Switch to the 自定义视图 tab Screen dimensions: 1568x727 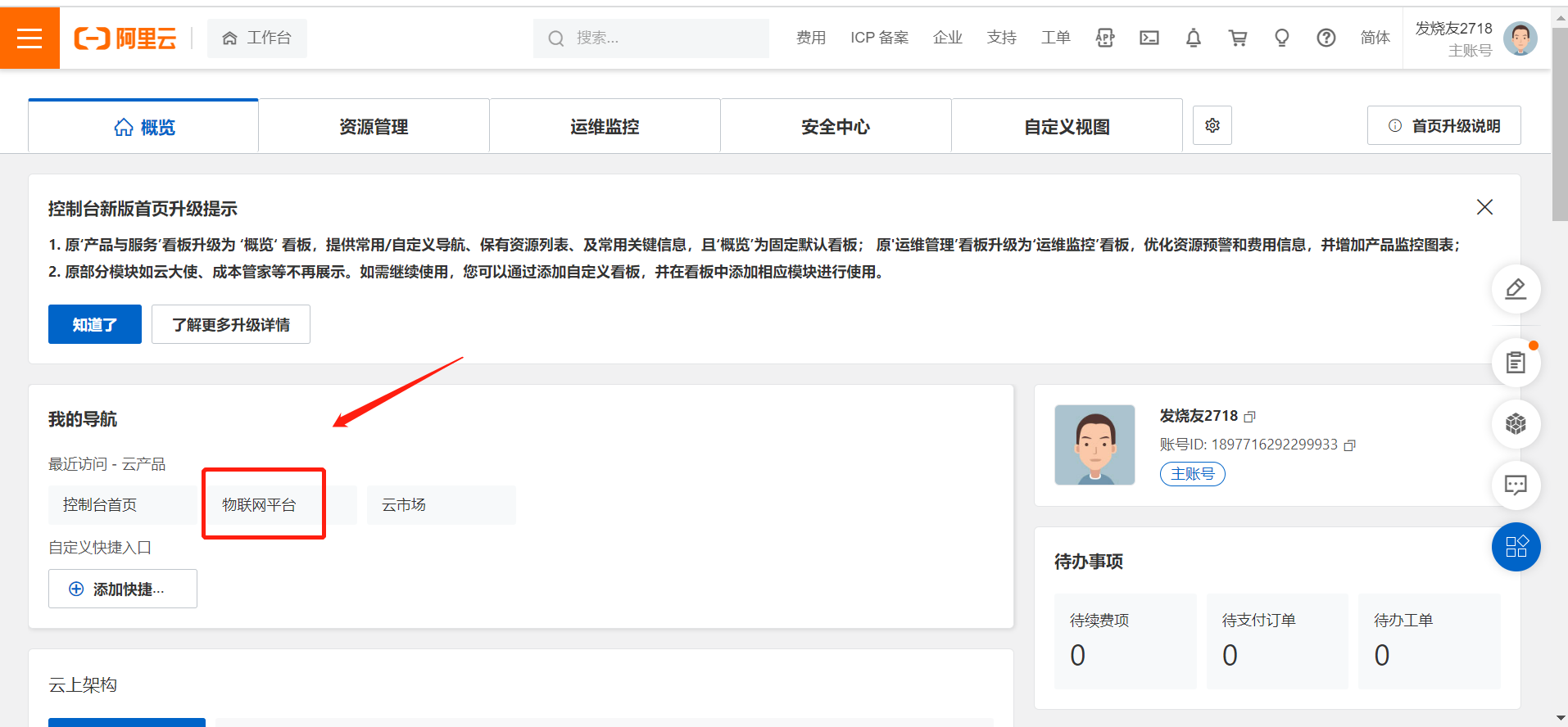1067,126
